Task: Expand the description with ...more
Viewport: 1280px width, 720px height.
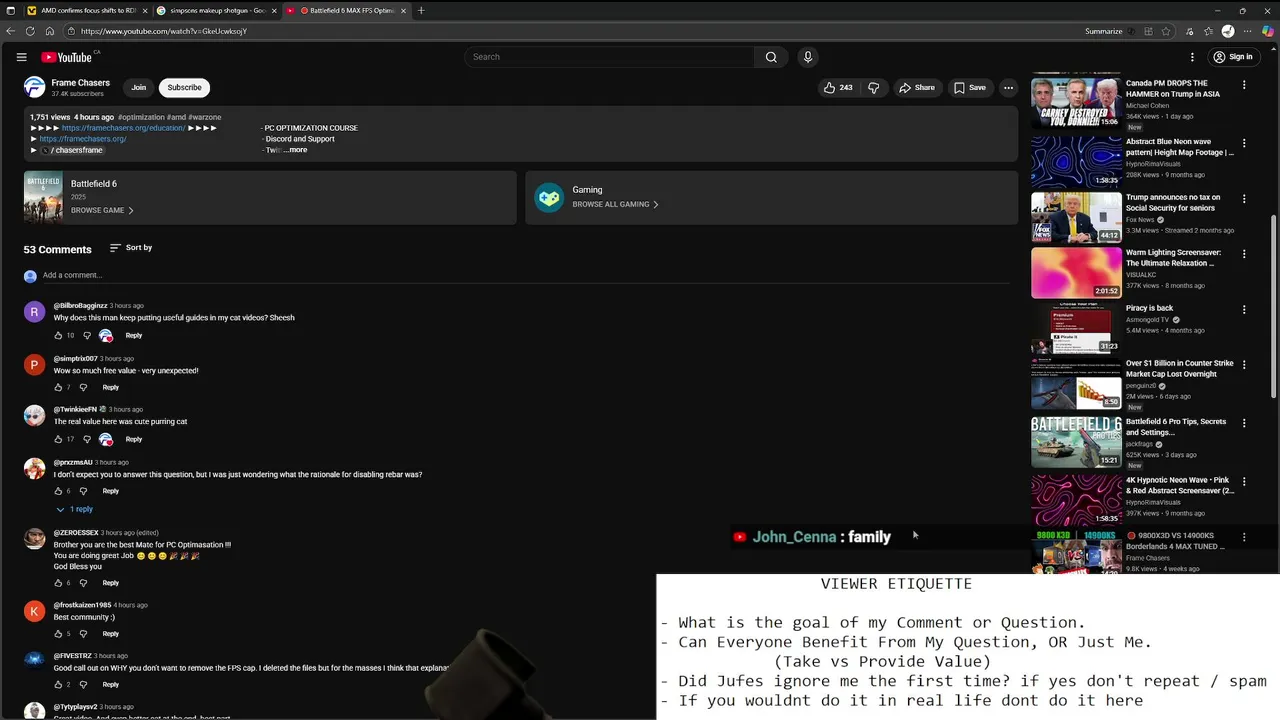Action: pyautogui.click(x=297, y=150)
